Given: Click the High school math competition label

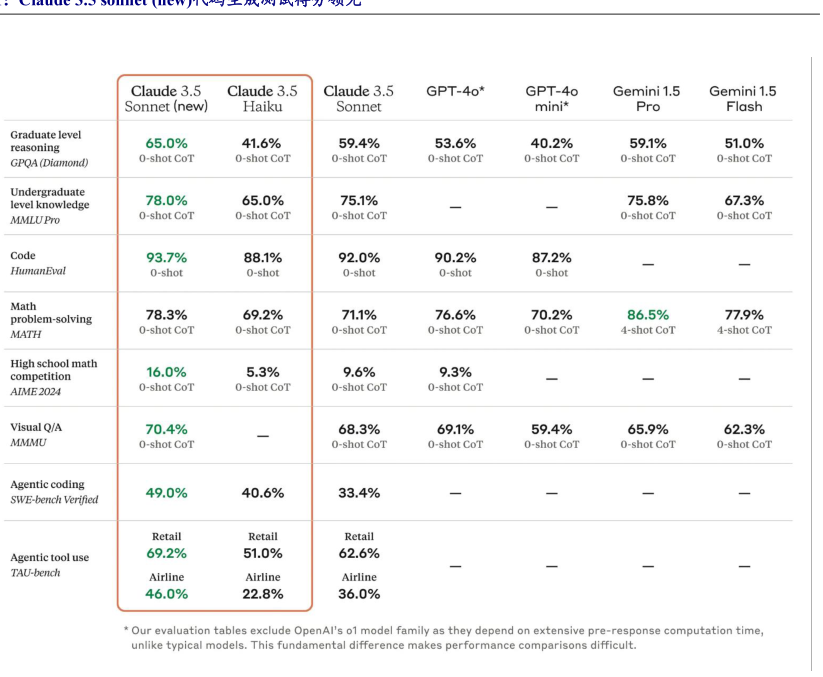Looking at the screenshot, I should [x=53, y=377].
